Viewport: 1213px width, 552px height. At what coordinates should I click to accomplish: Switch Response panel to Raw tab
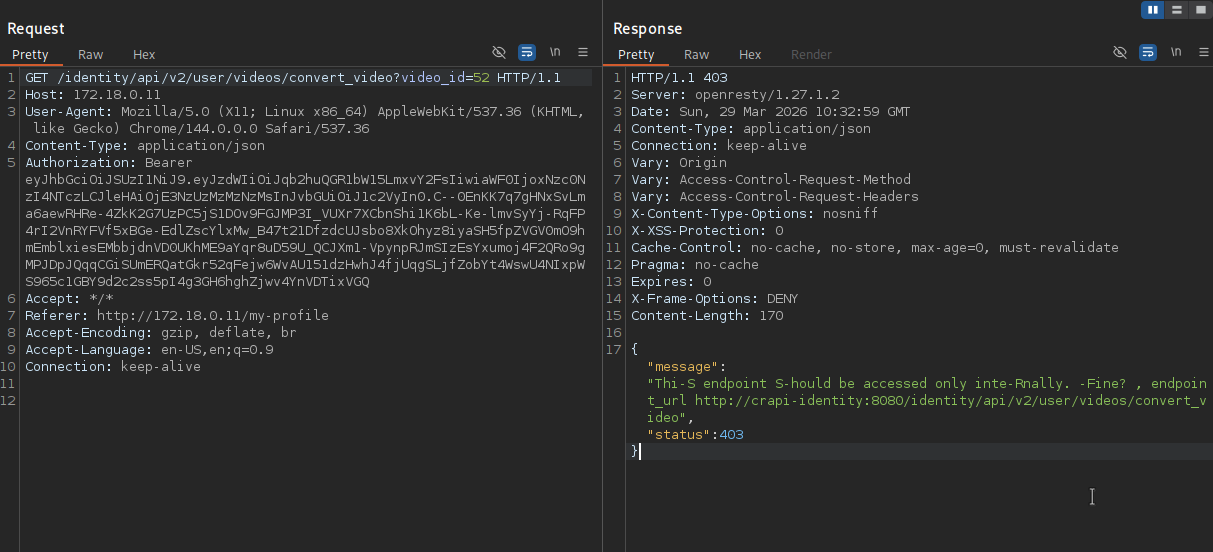point(697,54)
